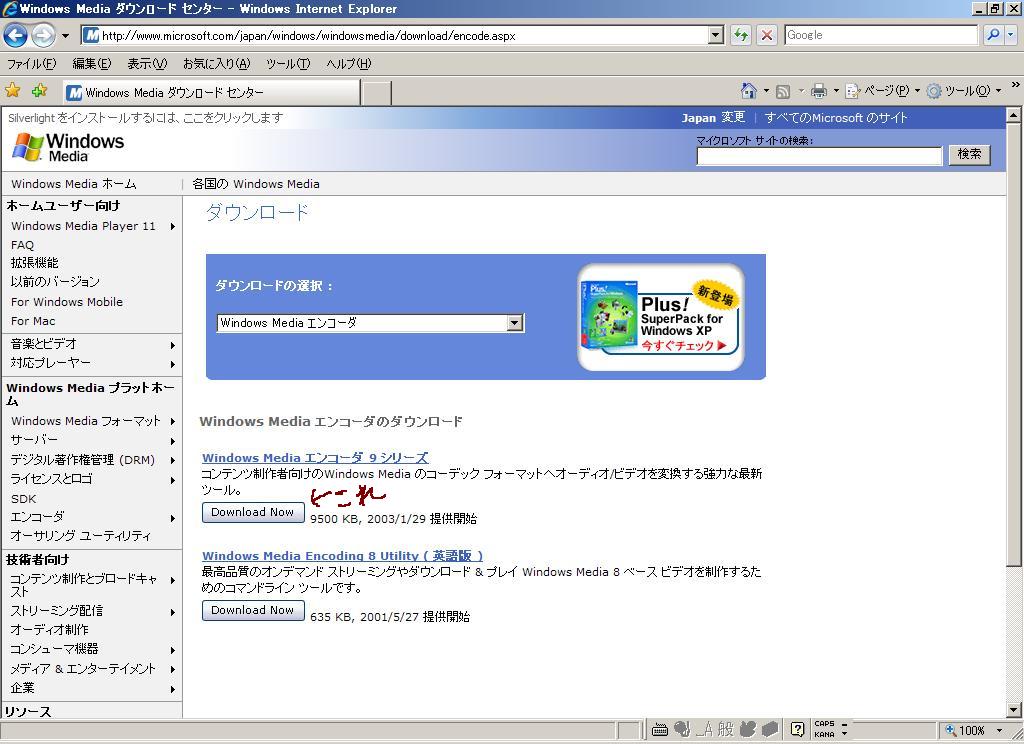Expand 対応プレーヤー sidebar arrow

(173, 364)
